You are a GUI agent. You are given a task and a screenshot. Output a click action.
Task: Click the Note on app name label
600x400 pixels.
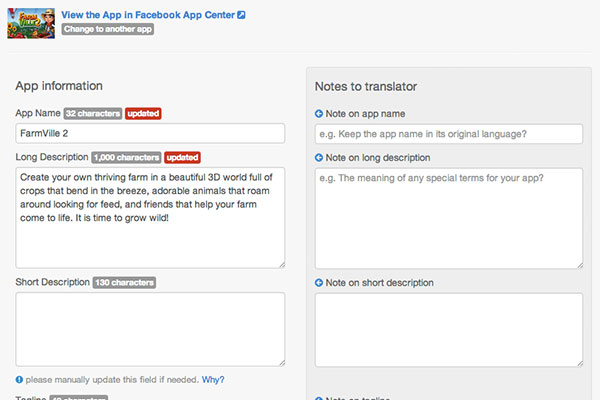coord(365,114)
